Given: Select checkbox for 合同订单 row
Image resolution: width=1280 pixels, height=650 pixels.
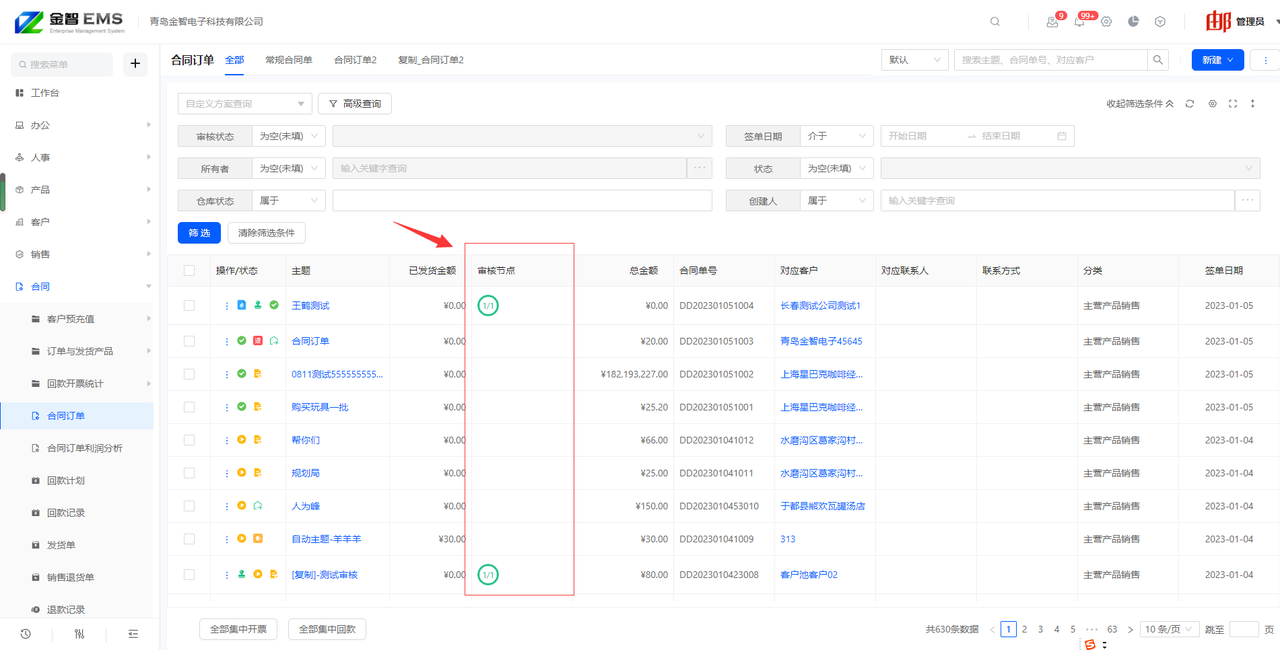Looking at the screenshot, I should [189, 341].
